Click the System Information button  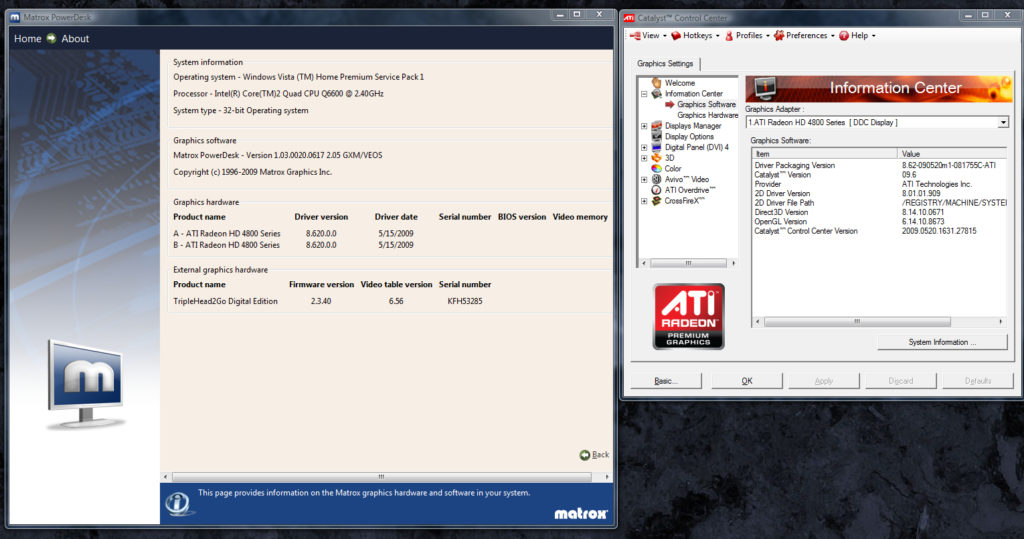tap(942, 342)
